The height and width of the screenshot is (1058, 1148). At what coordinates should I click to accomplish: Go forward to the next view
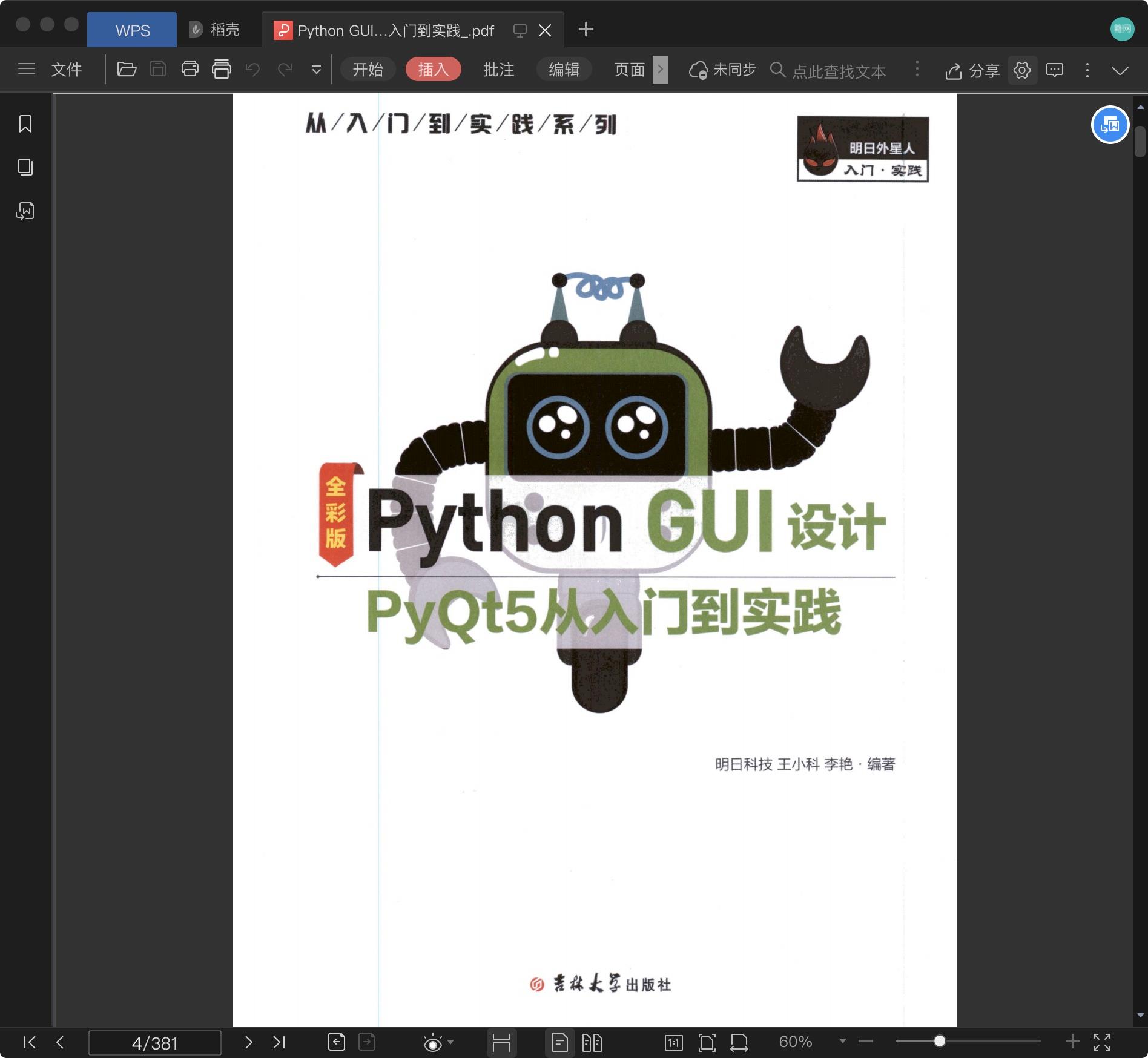pos(367,1042)
